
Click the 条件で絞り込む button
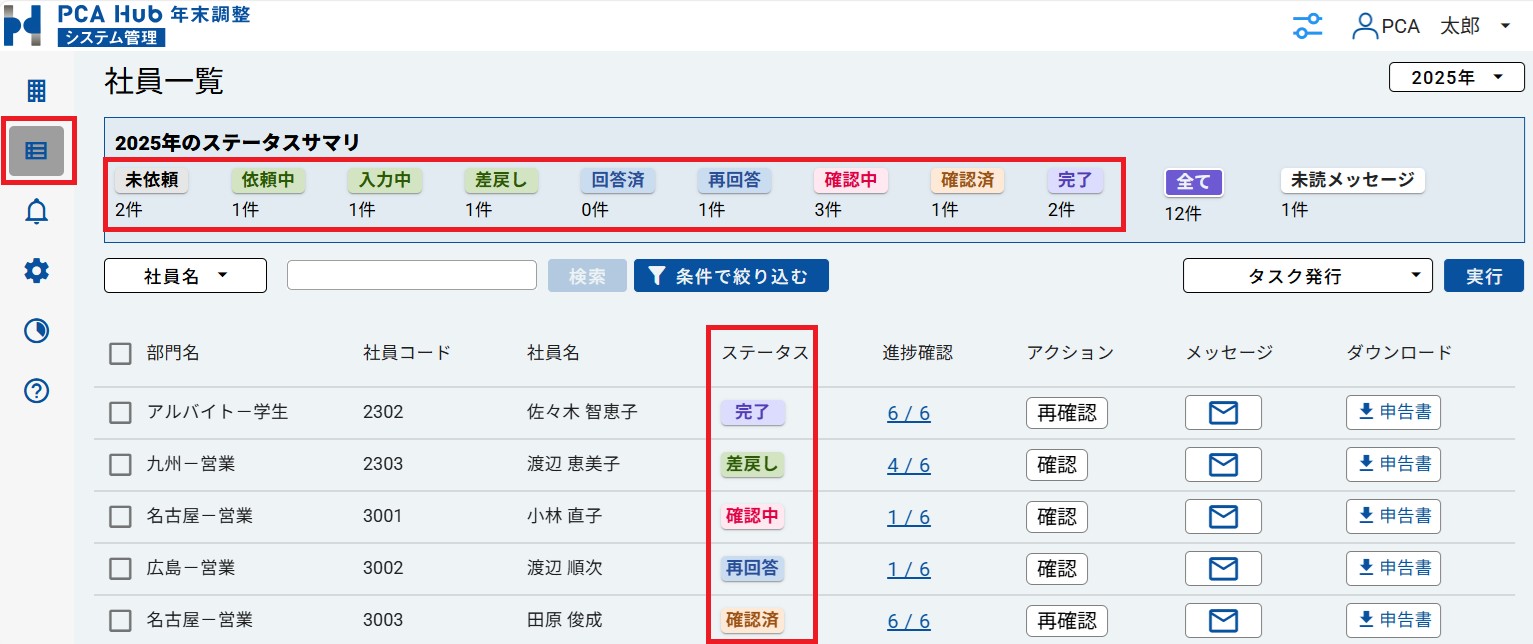(730, 276)
